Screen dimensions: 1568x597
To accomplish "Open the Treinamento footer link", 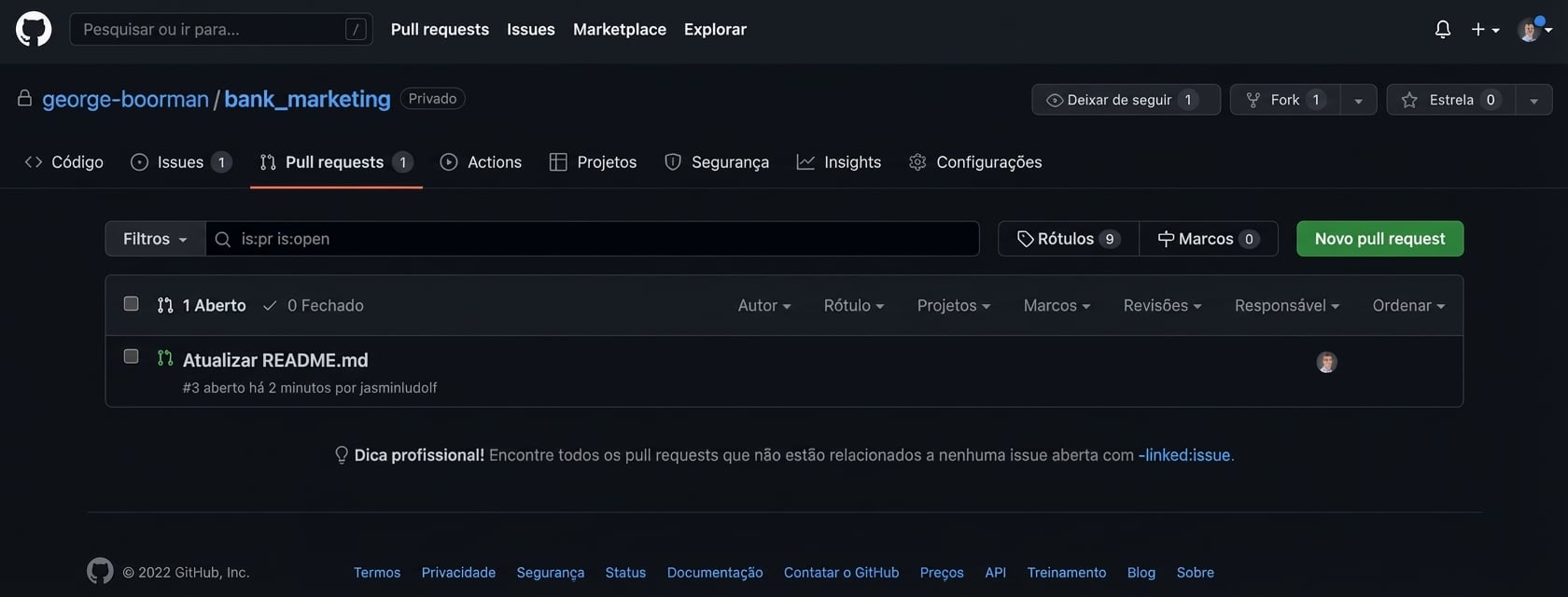I will point(1067,573).
